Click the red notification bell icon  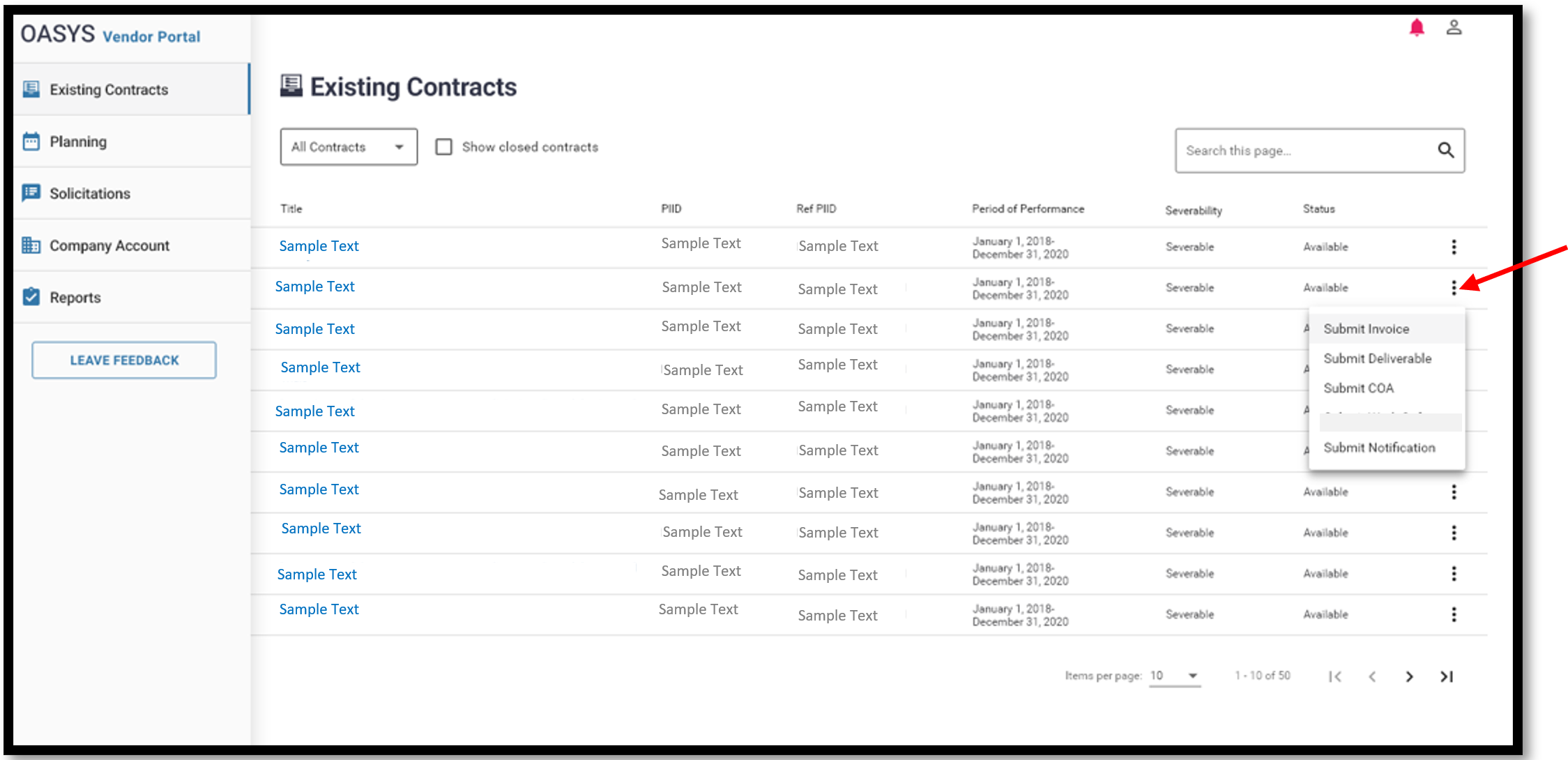point(1416,28)
